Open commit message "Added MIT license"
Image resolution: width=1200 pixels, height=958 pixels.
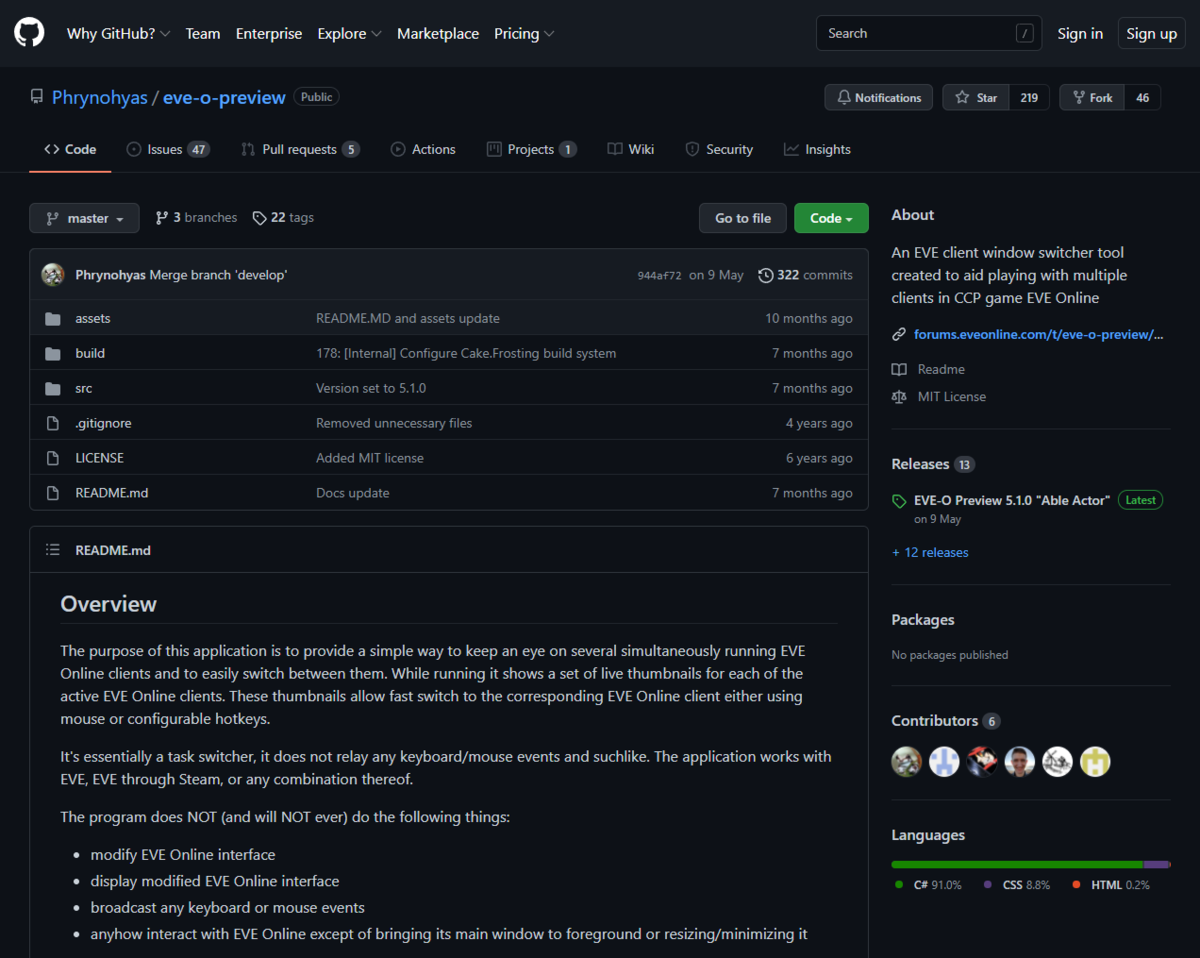pos(370,458)
